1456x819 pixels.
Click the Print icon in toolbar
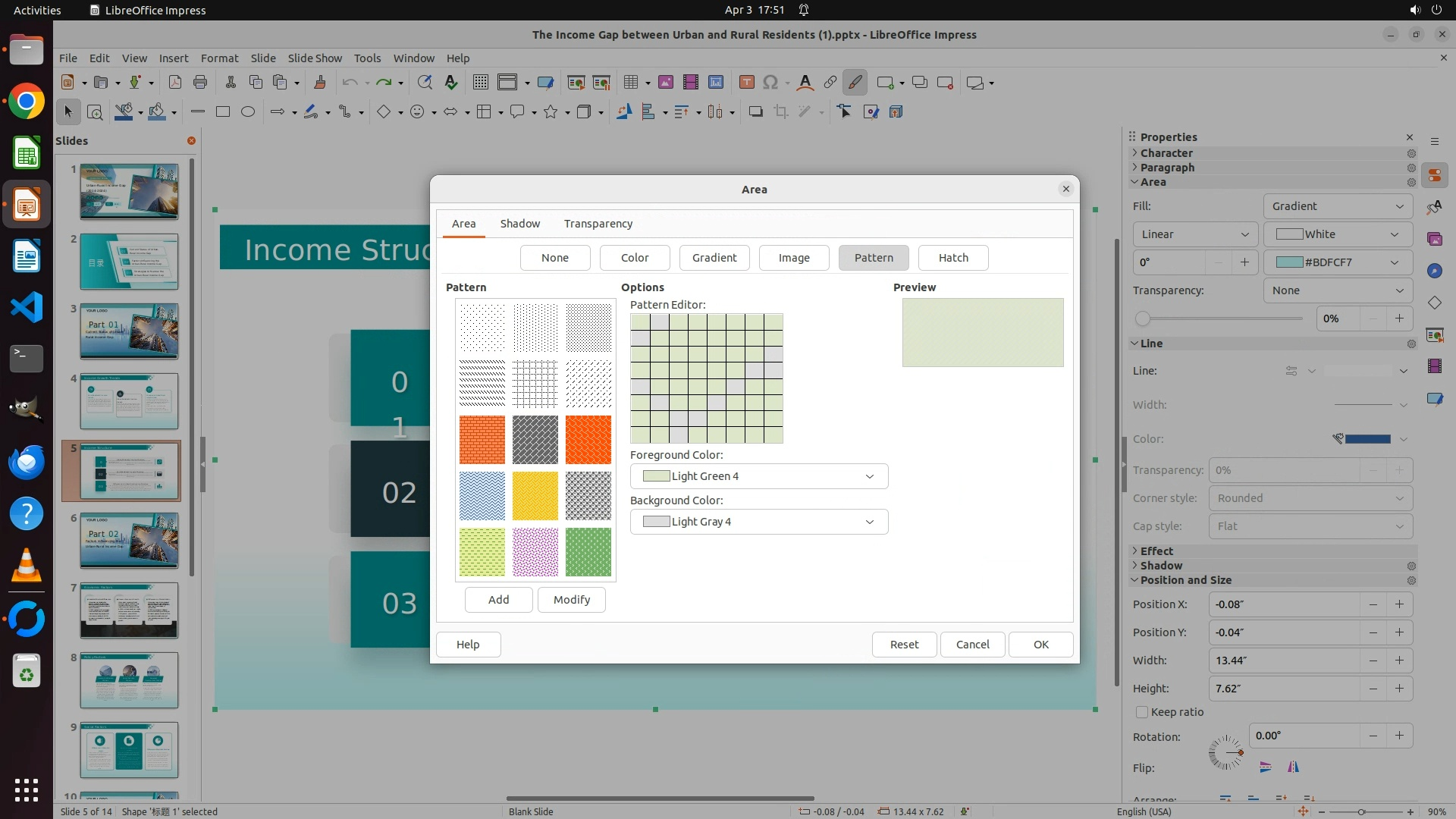click(x=200, y=83)
